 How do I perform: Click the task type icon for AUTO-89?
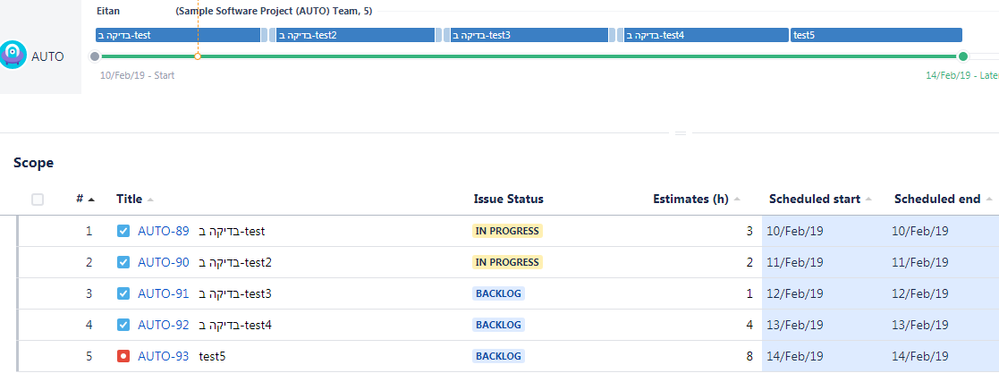124,231
